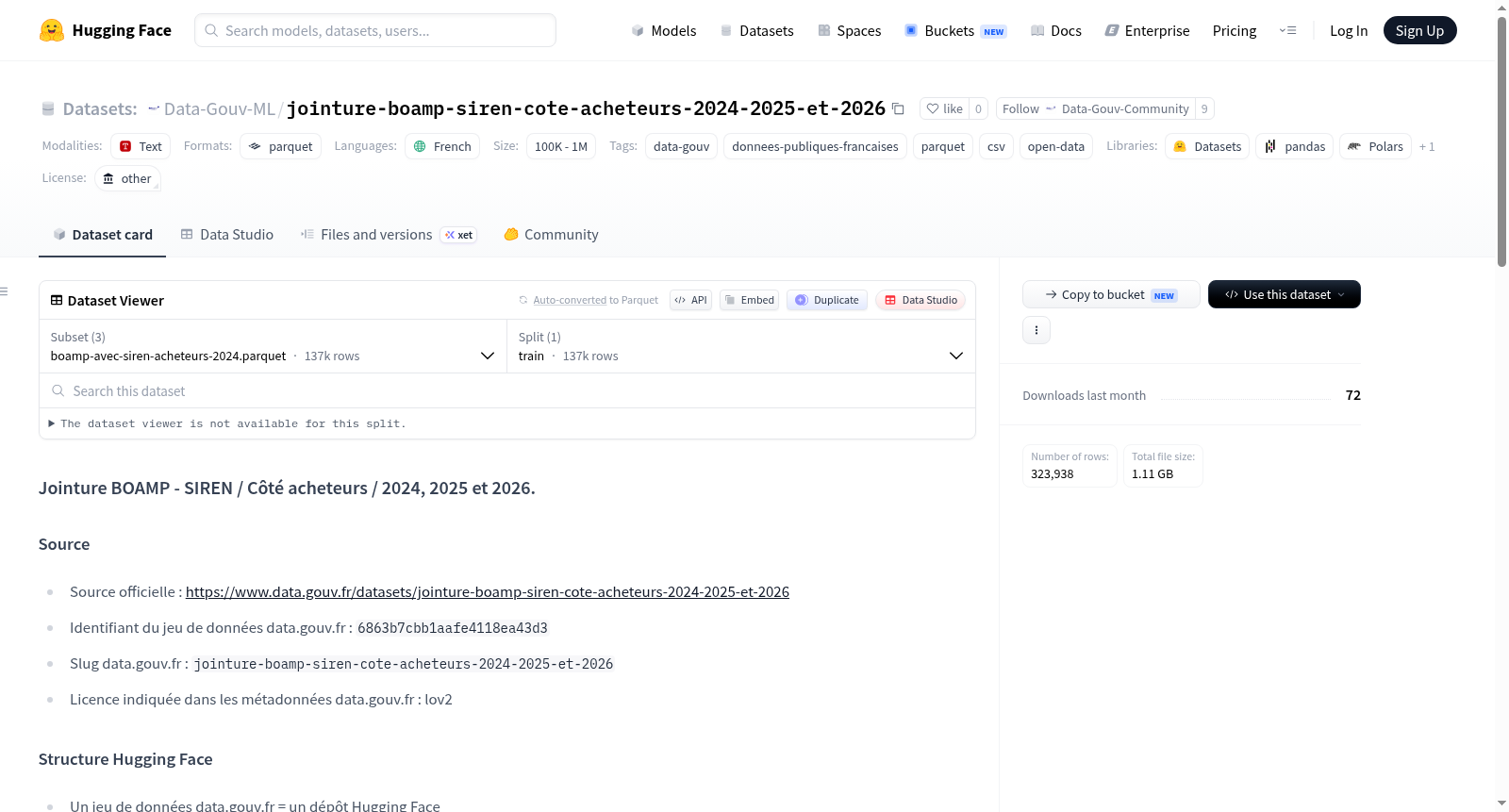Image resolution: width=1509 pixels, height=812 pixels.
Task: Click the Datasets breadcrumb label
Action: click(x=100, y=109)
